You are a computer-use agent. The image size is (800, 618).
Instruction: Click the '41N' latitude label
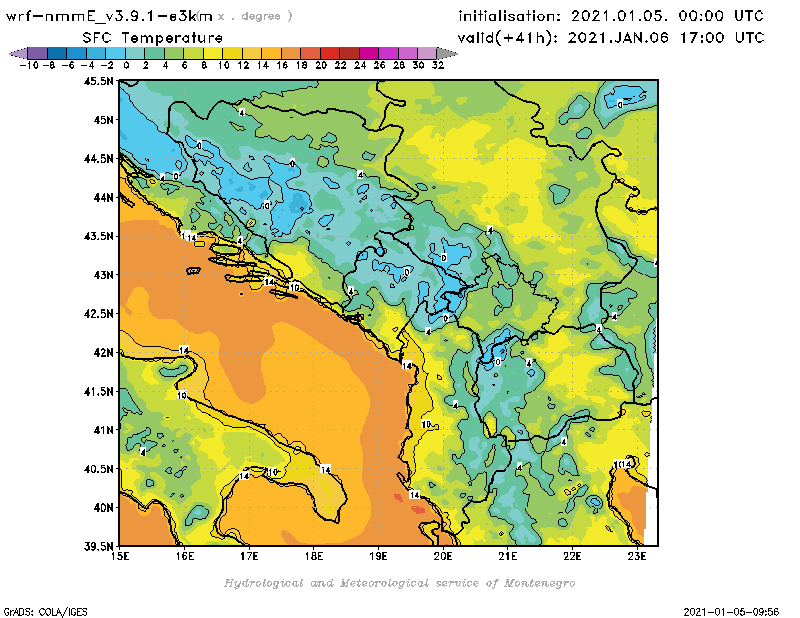(x=103, y=430)
